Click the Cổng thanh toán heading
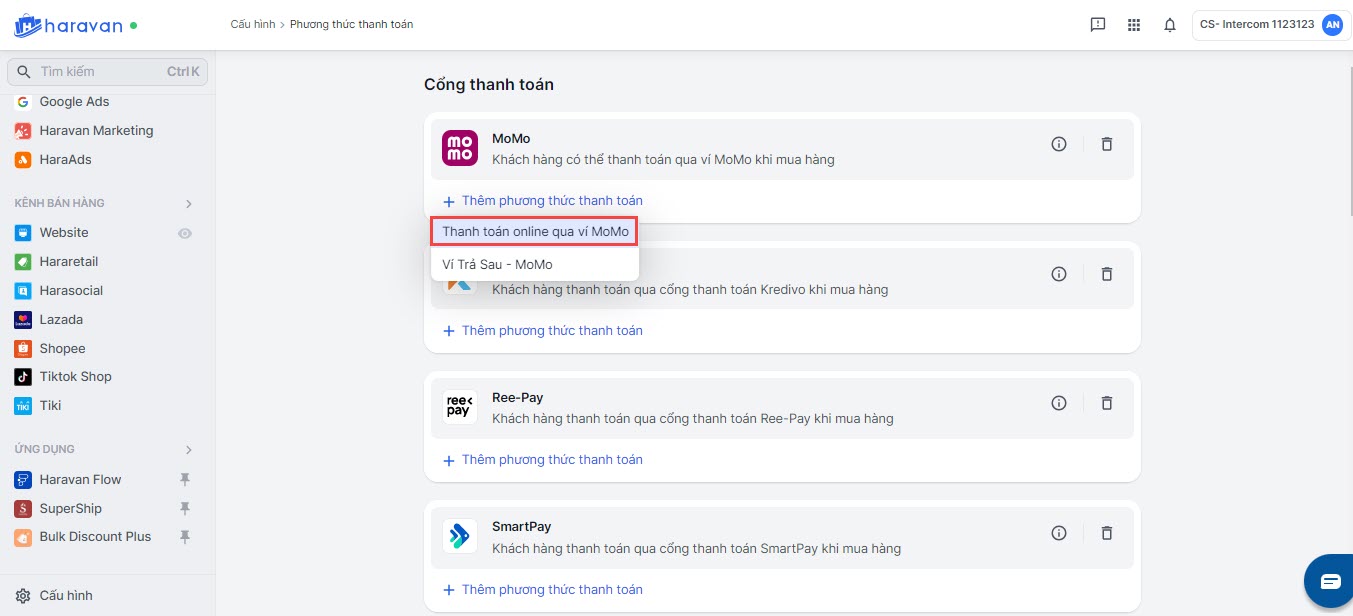The width and height of the screenshot is (1353, 616). 489,85
